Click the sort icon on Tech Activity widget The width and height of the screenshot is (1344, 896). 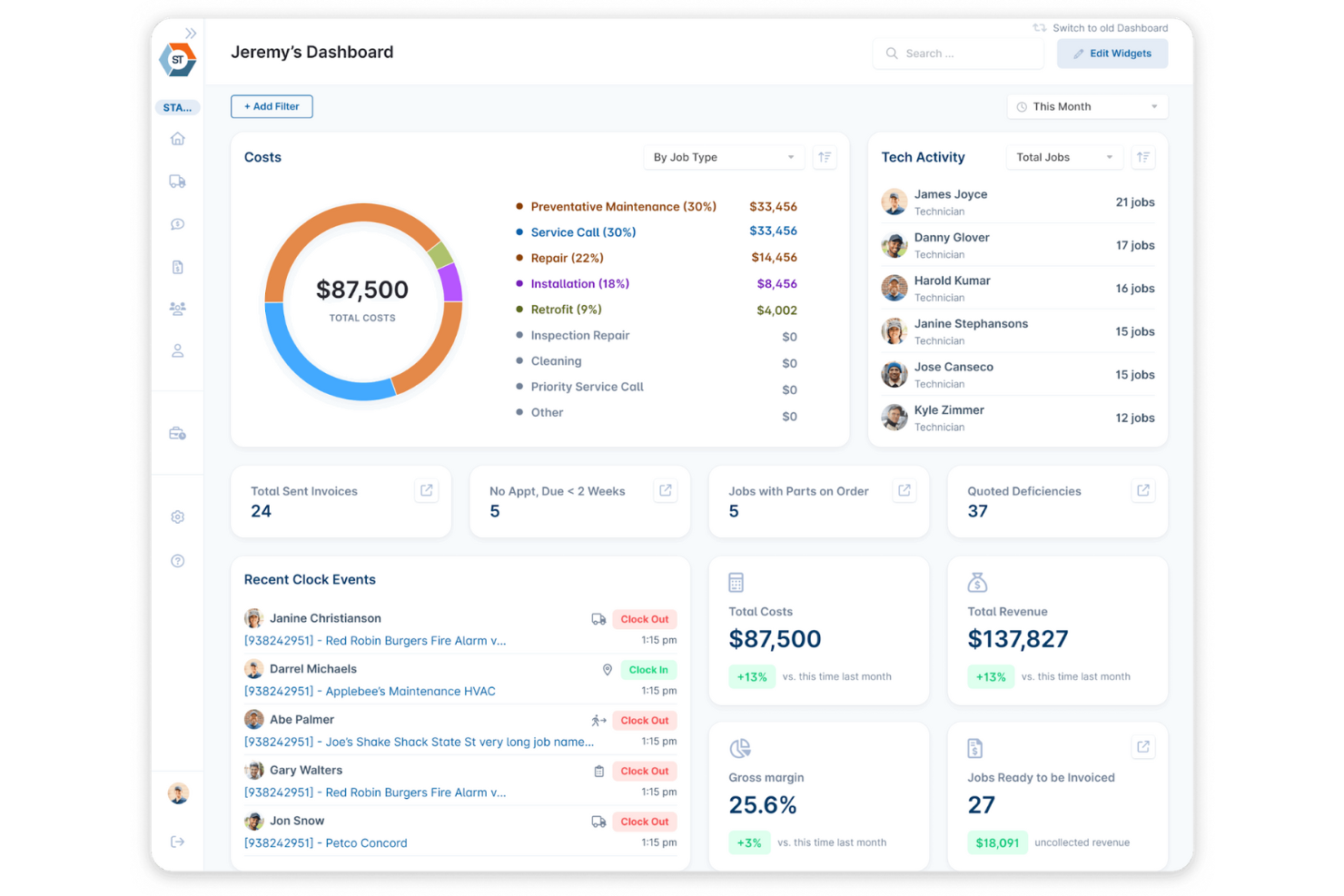[x=1143, y=157]
